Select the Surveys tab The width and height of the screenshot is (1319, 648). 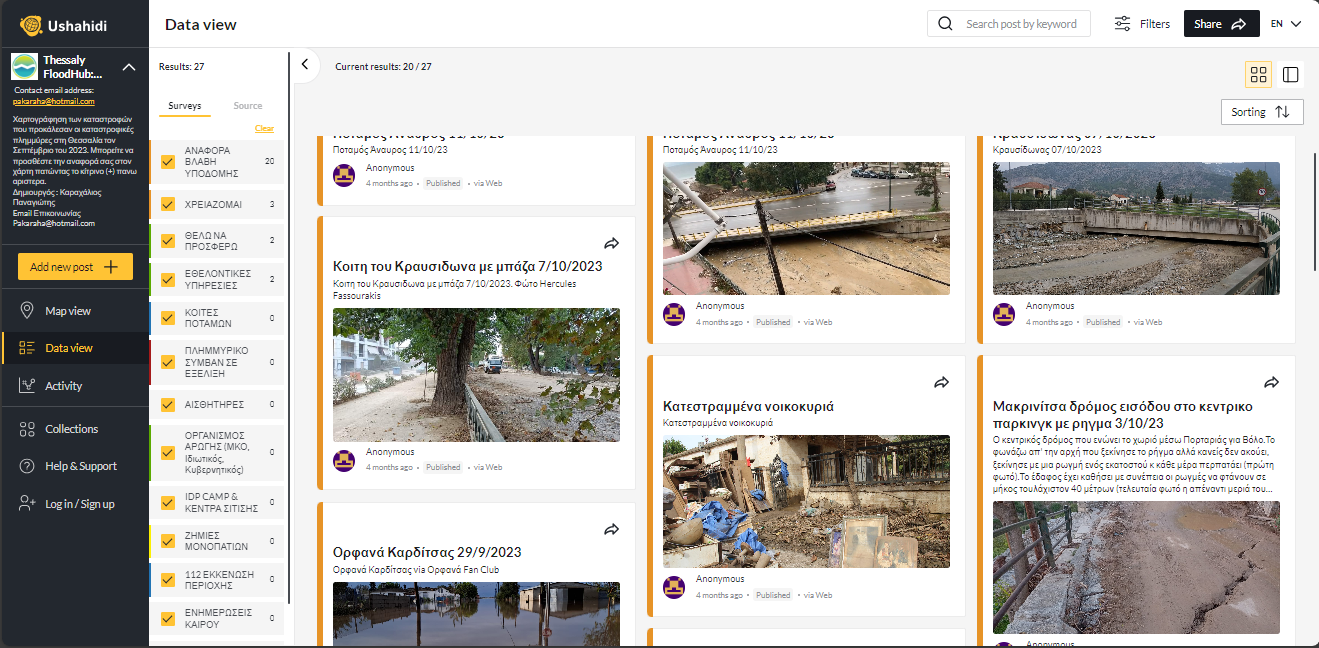click(x=184, y=106)
